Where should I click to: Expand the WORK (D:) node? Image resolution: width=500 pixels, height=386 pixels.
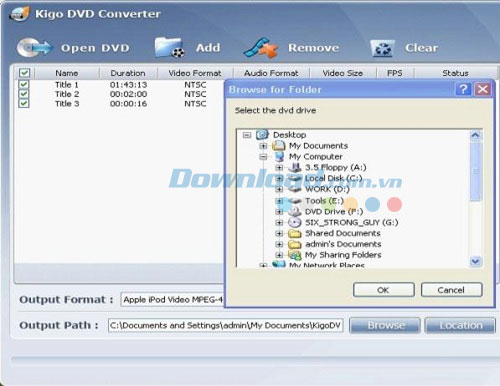[x=279, y=189]
